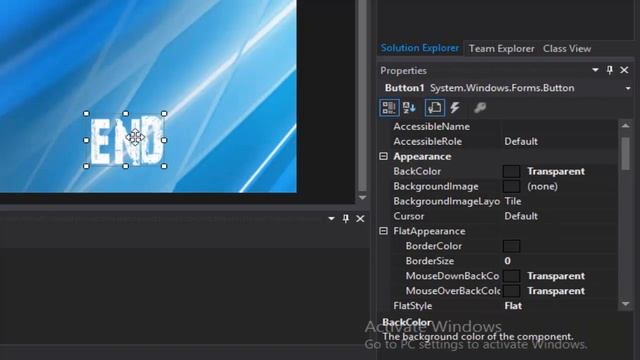Pin the bottom output panel
This screenshot has width=640, height=360.
coord(346,219)
